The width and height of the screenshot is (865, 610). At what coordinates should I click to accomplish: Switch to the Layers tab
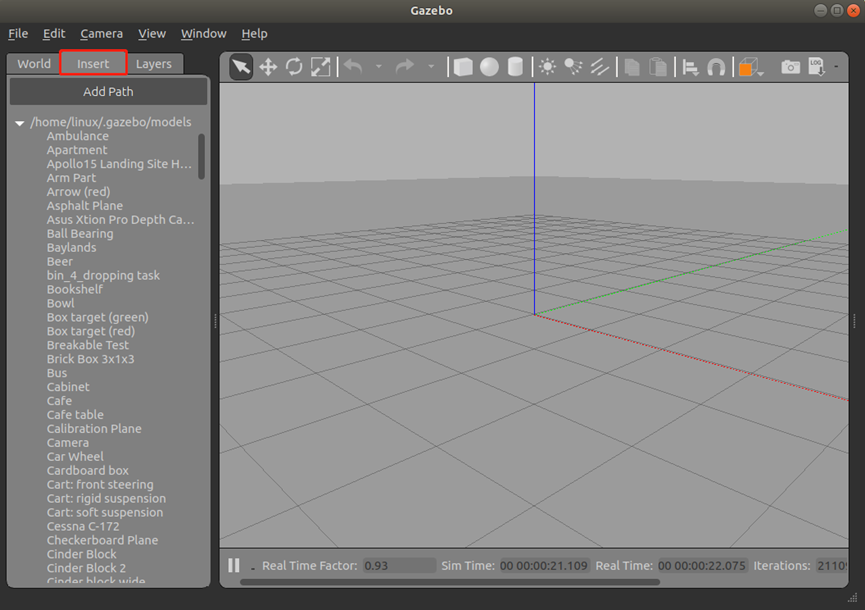pyautogui.click(x=154, y=64)
